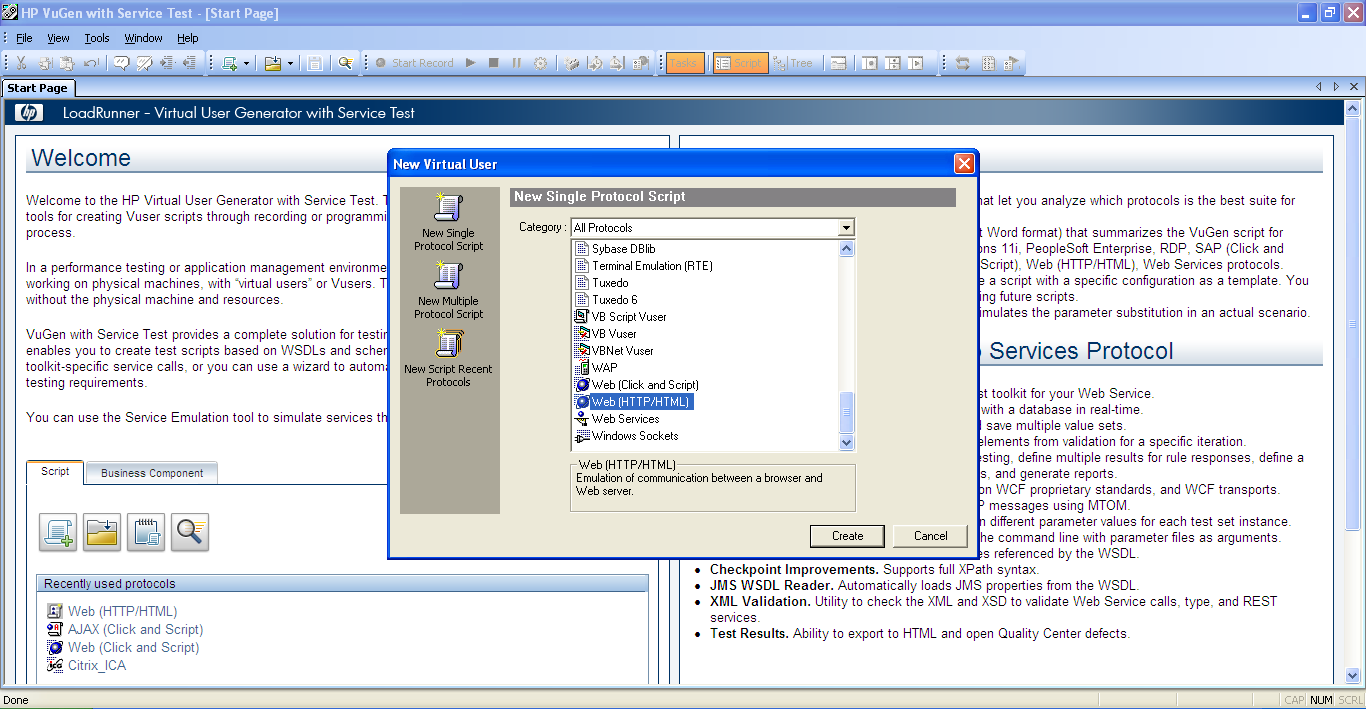Click the Create button
Viewport: 1366px width, 709px height.
pos(847,536)
